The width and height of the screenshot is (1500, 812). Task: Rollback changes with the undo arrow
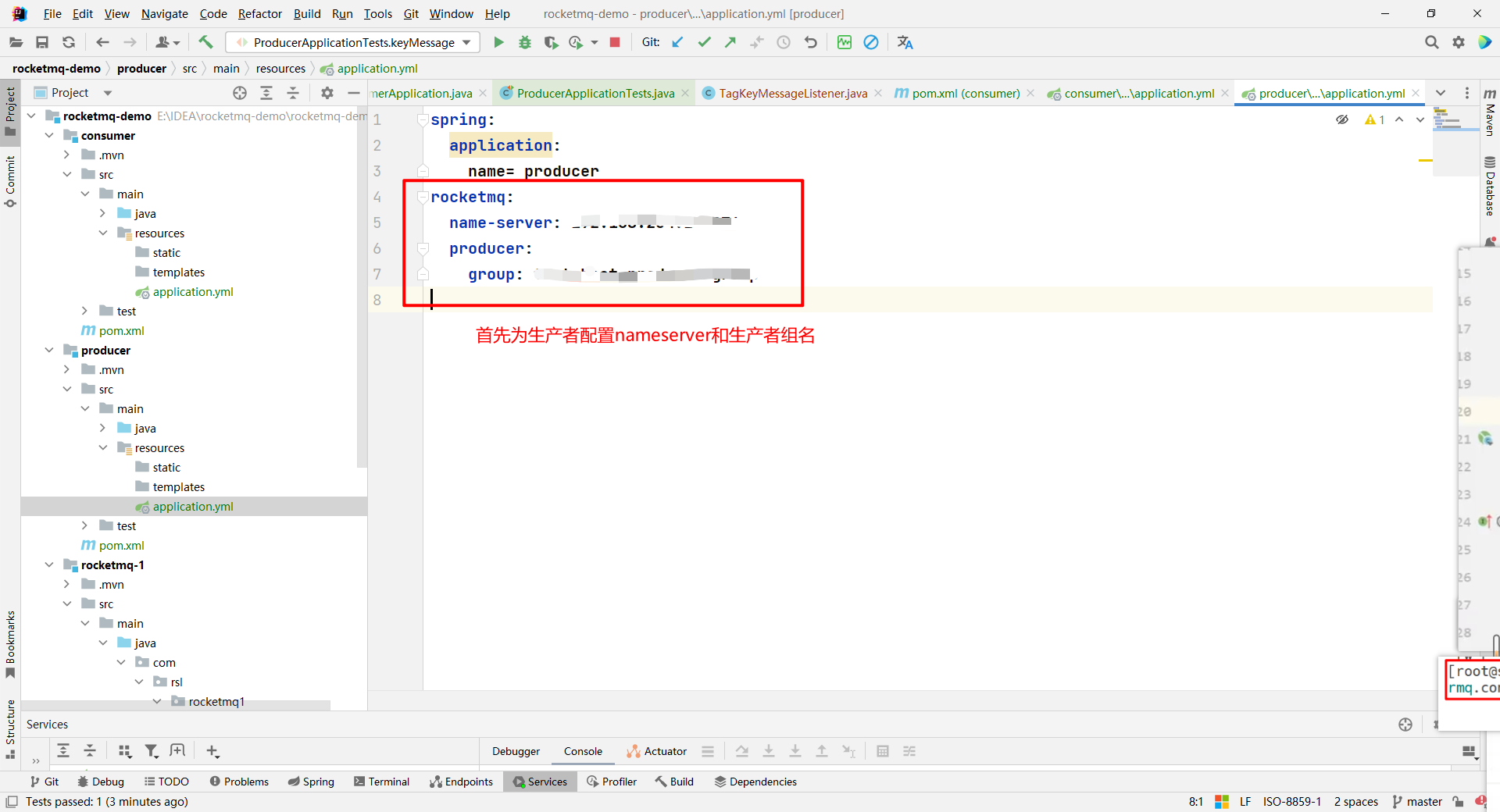point(811,42)
